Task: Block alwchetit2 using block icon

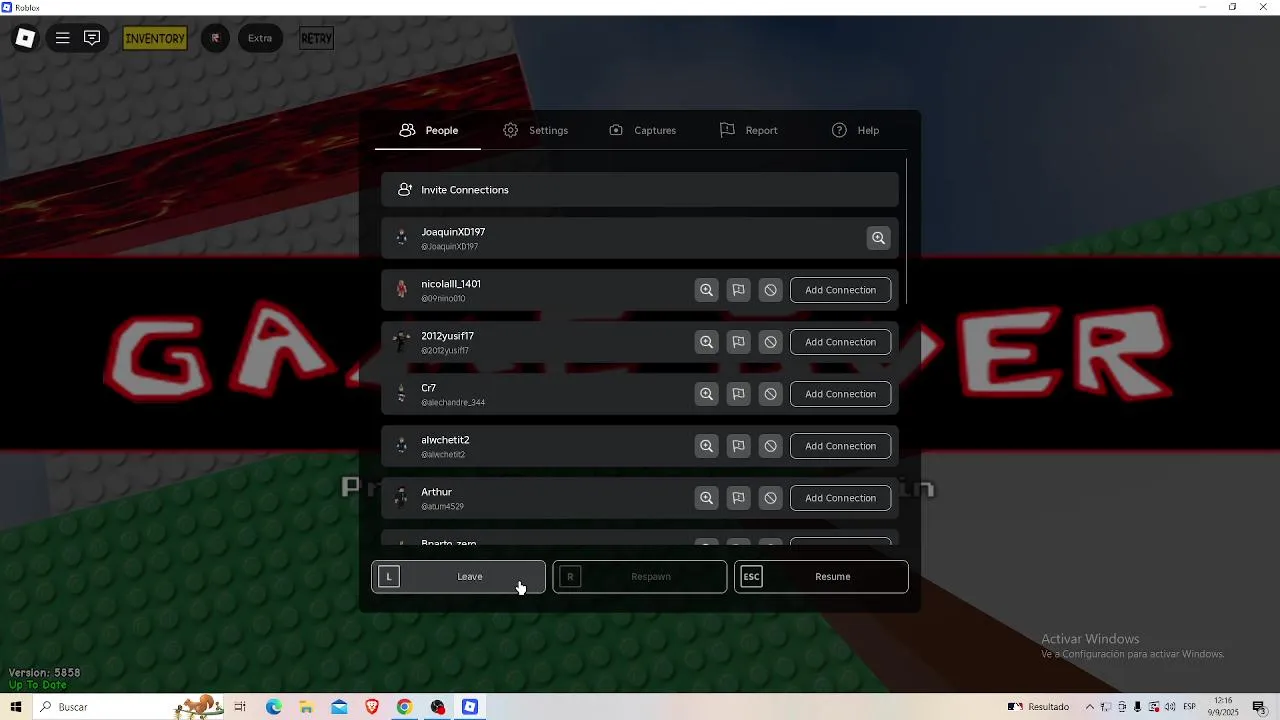Action: pyautogui.click(x=770, y=446)
